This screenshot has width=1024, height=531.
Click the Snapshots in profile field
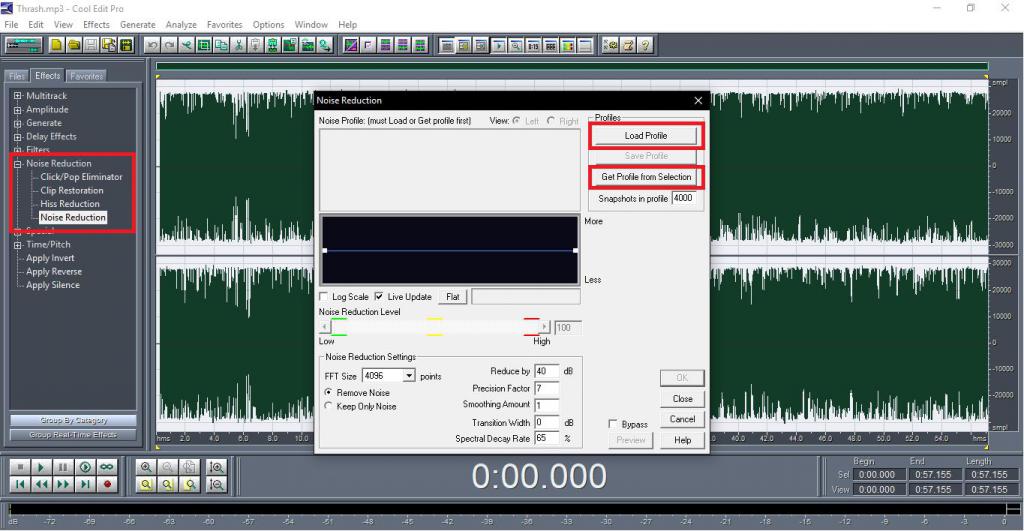coord(683,198)
